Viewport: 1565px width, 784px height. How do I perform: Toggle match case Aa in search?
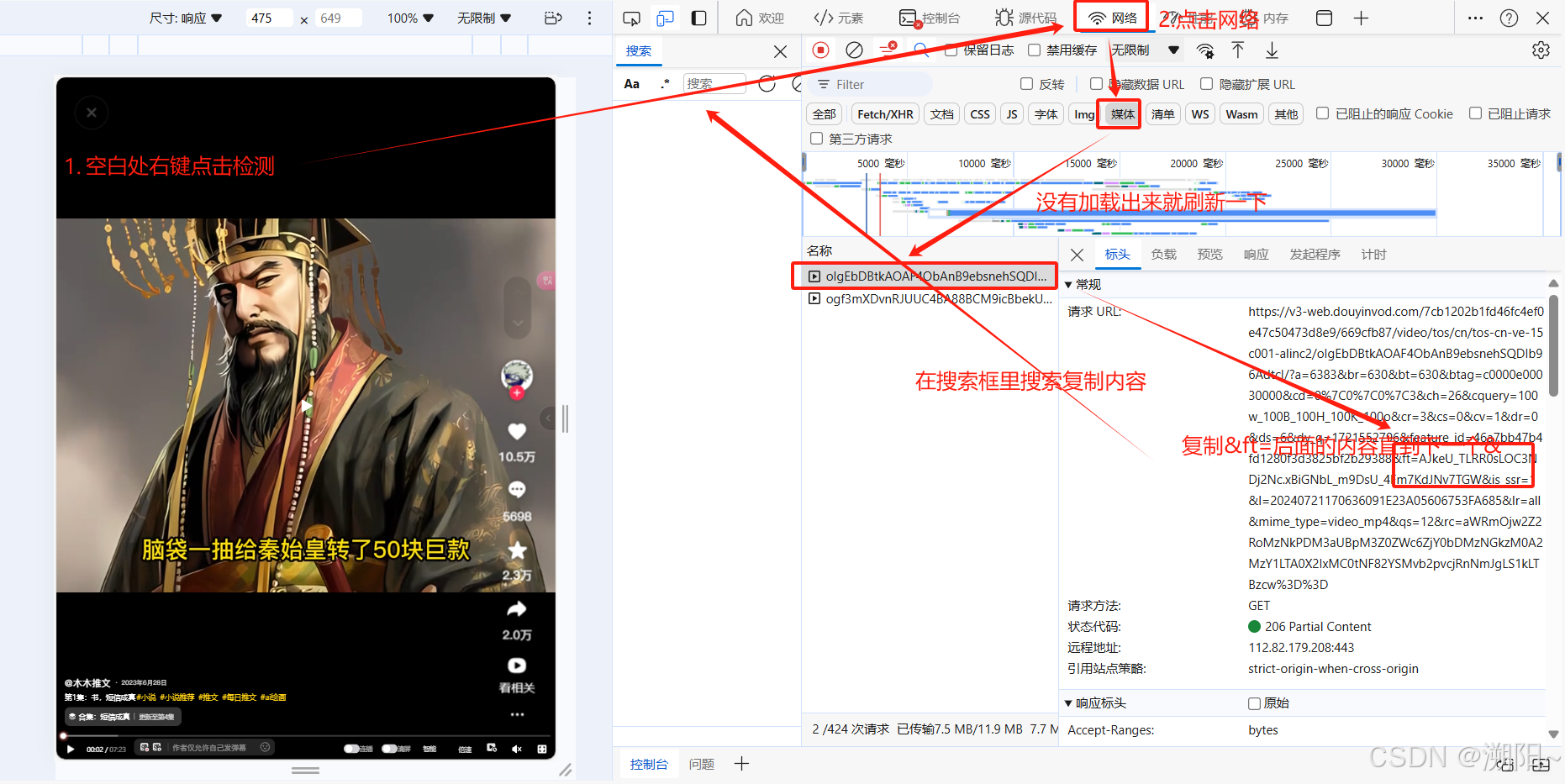pos(632,84)
